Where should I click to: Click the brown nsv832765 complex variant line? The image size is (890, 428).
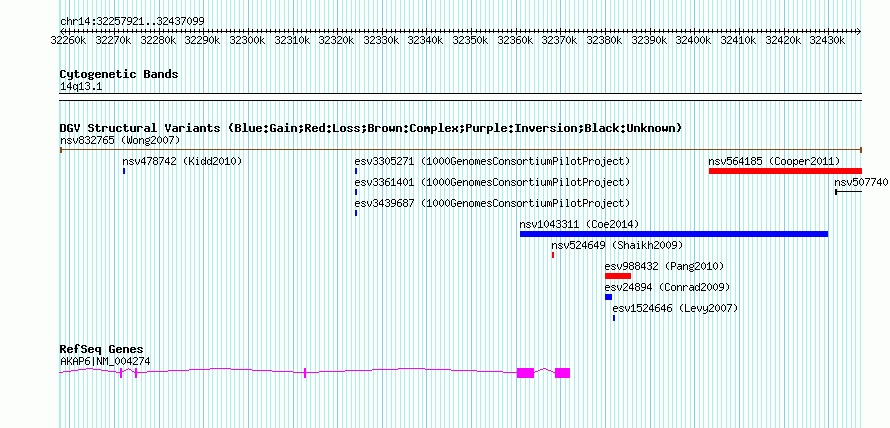460,150
